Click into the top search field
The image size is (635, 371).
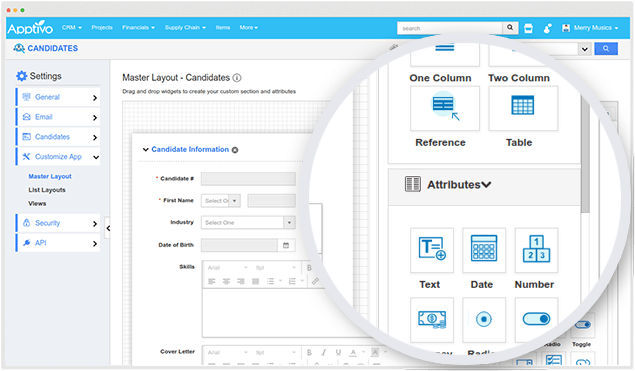(x=450, y=28)
